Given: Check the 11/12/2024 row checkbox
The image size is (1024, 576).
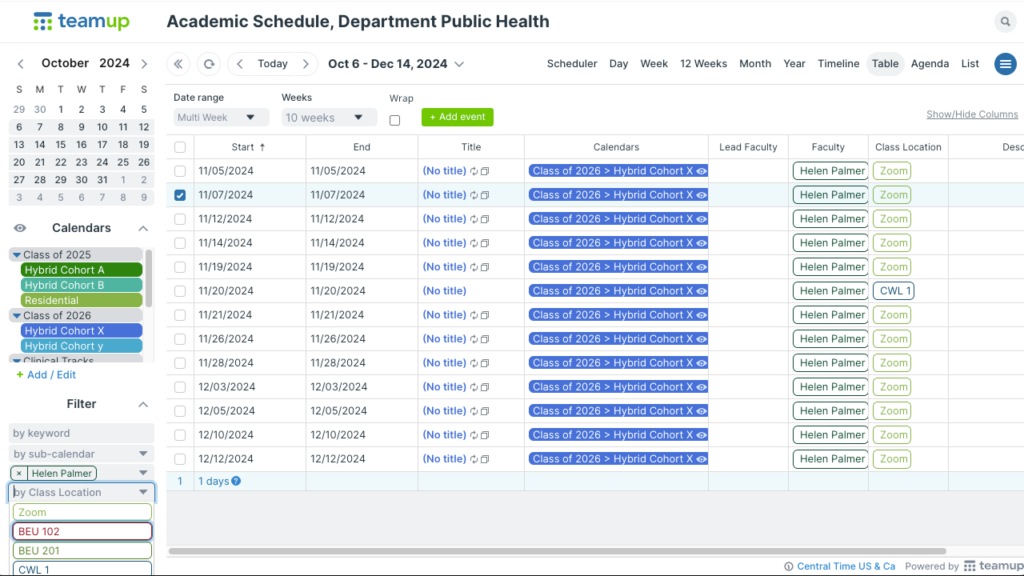Looking at the screenshot, I should [180, 219].
